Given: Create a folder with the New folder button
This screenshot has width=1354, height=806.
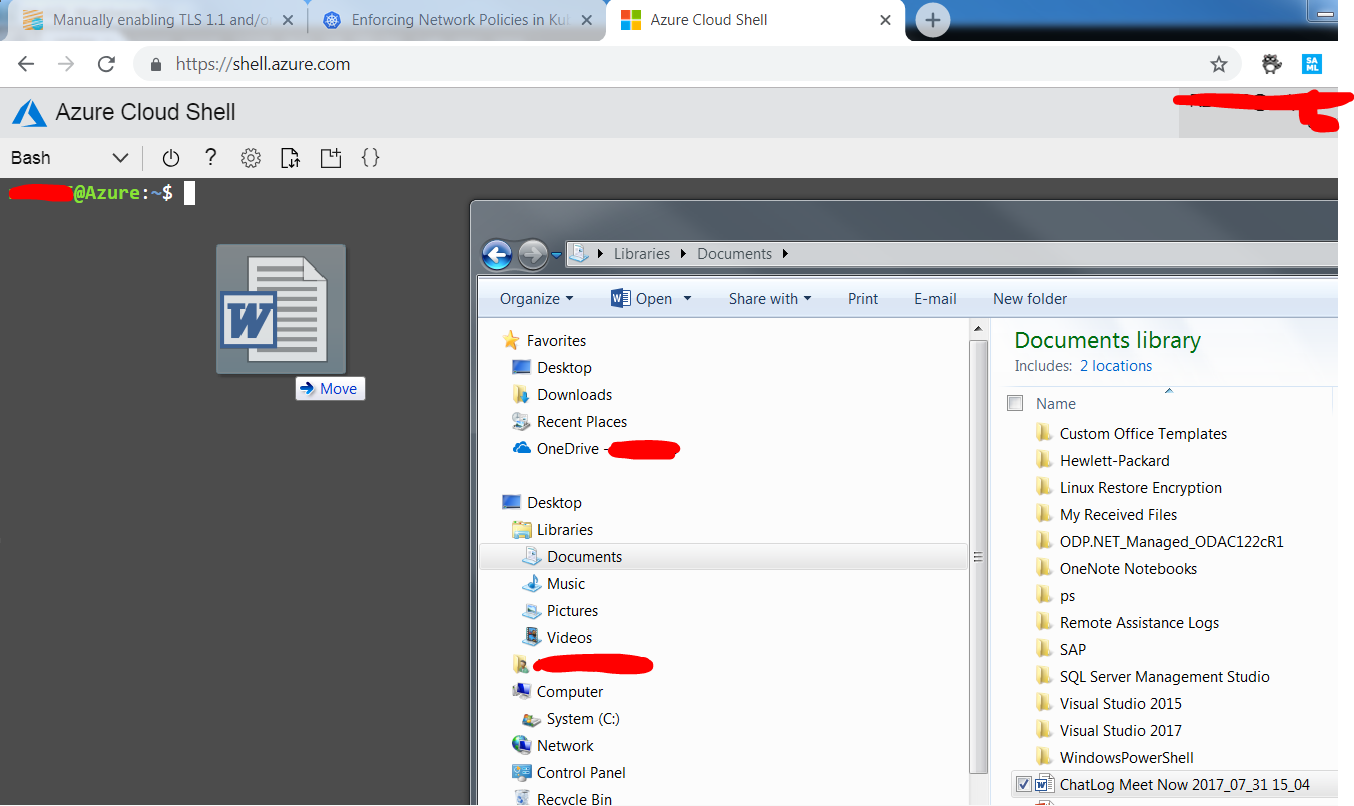Looking at the screenshot, I should click(1029, 298).
